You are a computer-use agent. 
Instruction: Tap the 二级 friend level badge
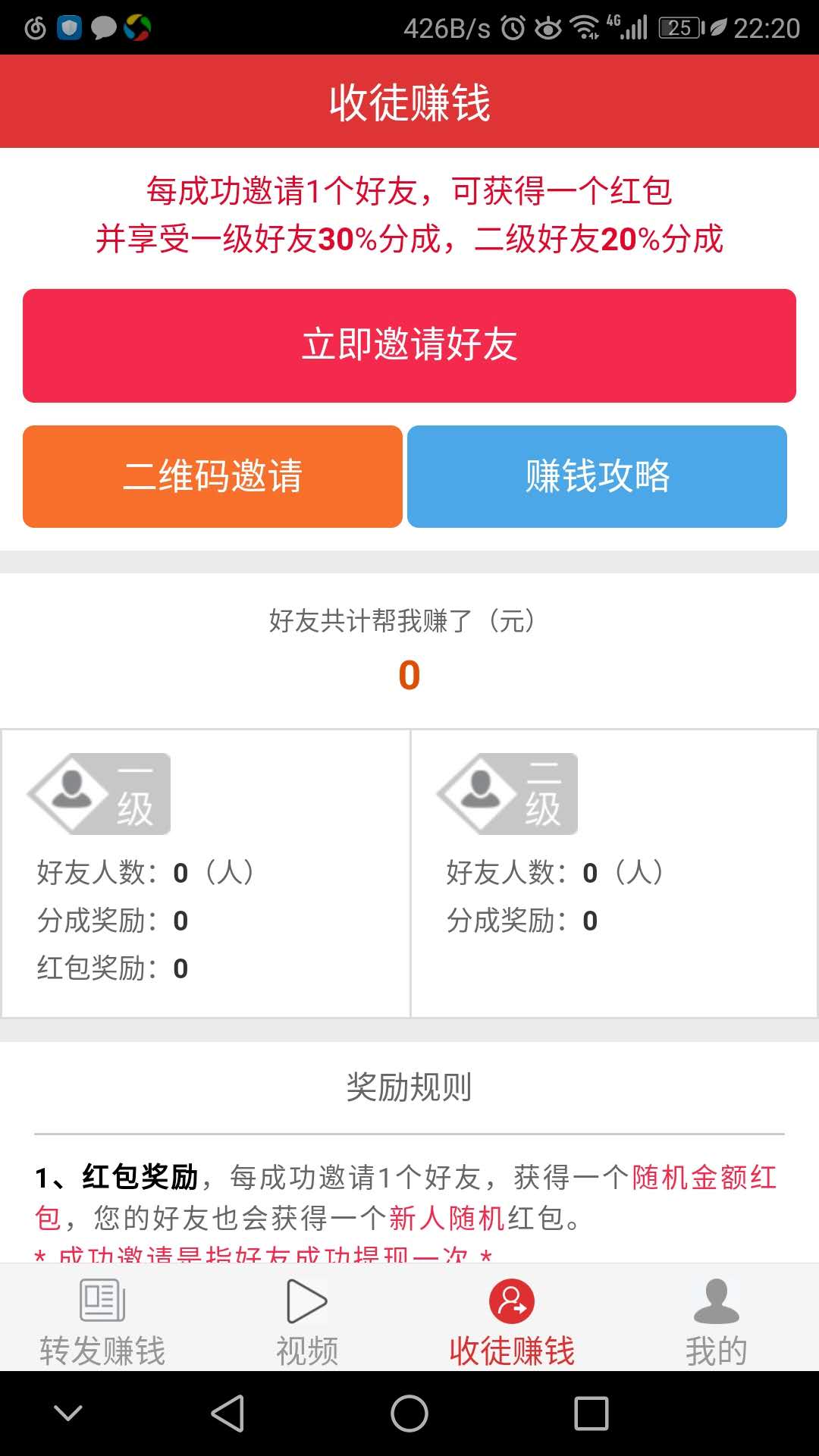pyautogui.click(x=507, y=794)
